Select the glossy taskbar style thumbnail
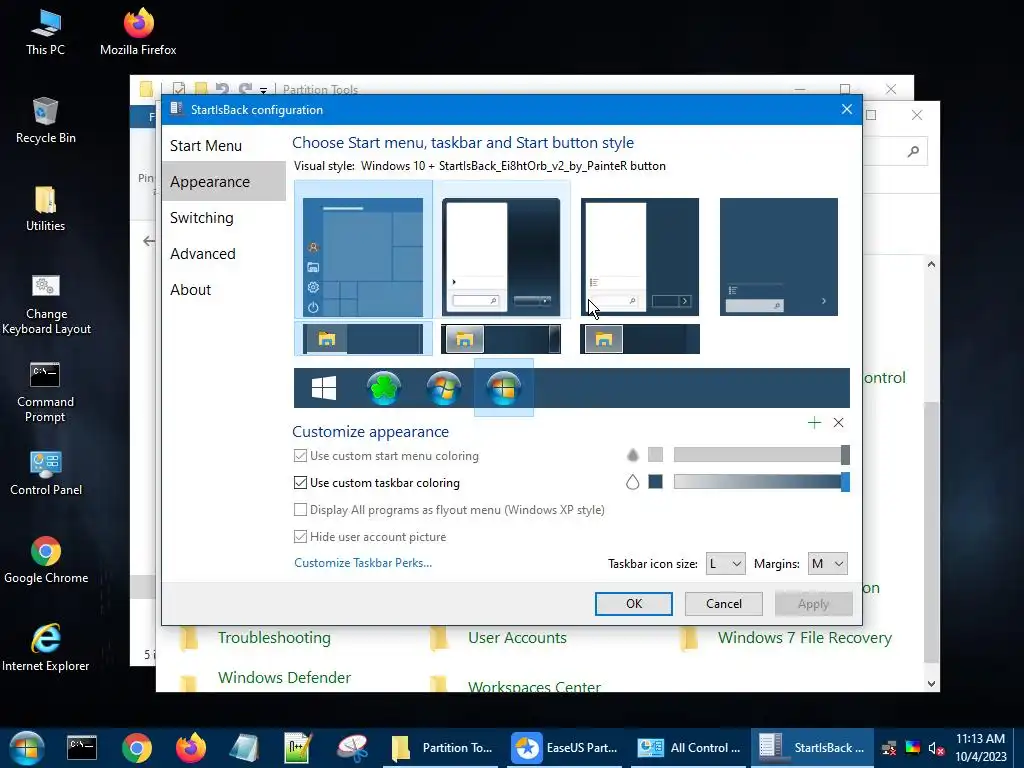The image size is (1024, 768). point(501,339)
